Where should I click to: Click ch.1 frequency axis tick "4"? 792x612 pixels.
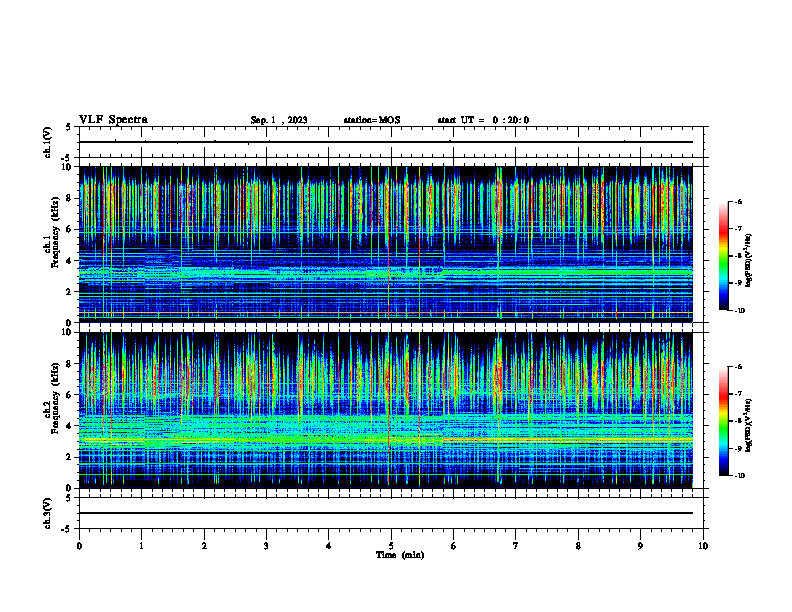[69, 261]
